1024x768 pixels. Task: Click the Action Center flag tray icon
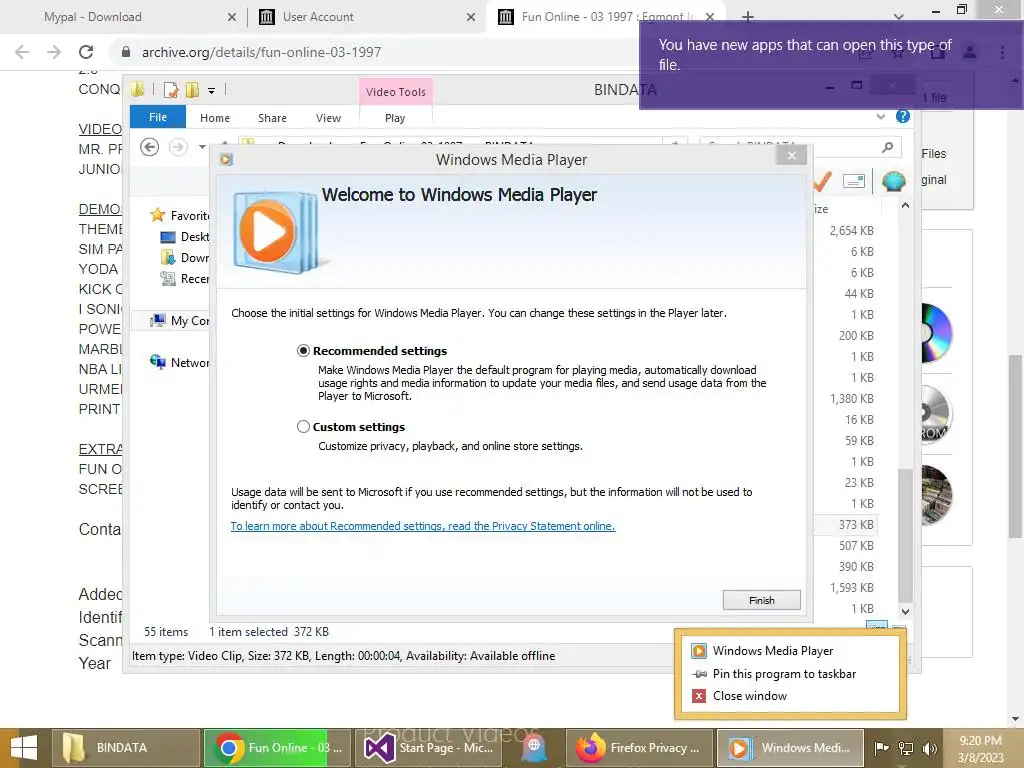(881, 748)
